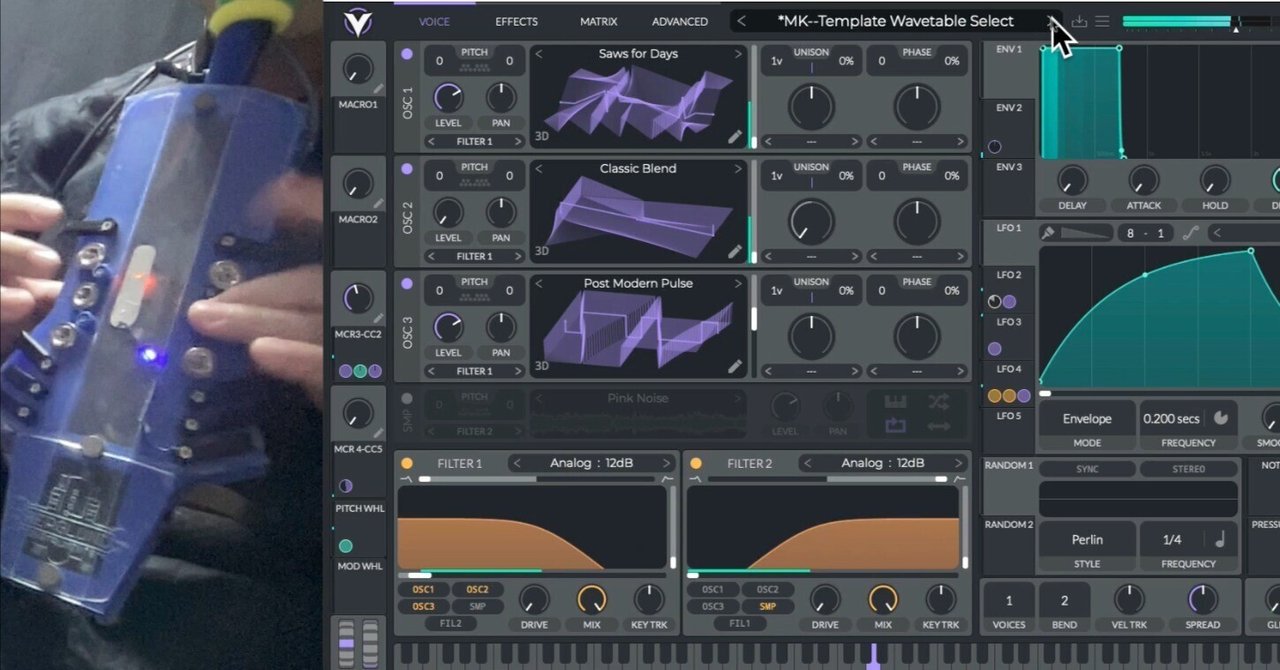The image size is (1280, 670).
Task: Click the Filter 1 low-pass shape icon
Action: pos(406,479)
